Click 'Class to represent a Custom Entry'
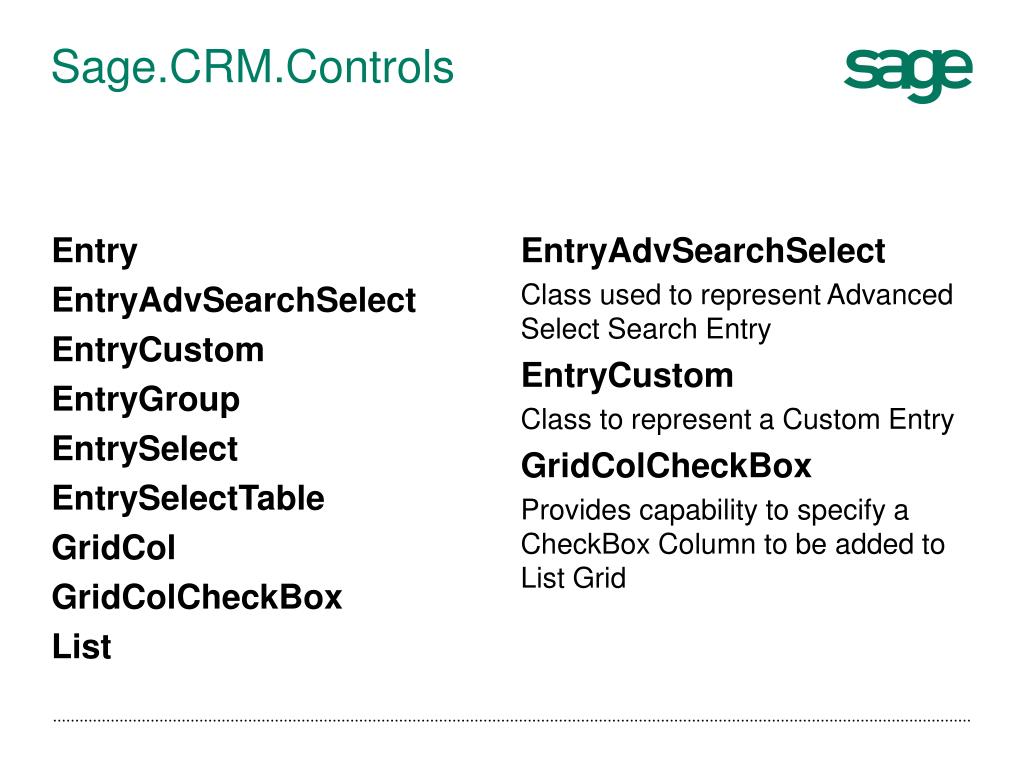This screenshot has height=768, width=1024. [x=737, y=421]
